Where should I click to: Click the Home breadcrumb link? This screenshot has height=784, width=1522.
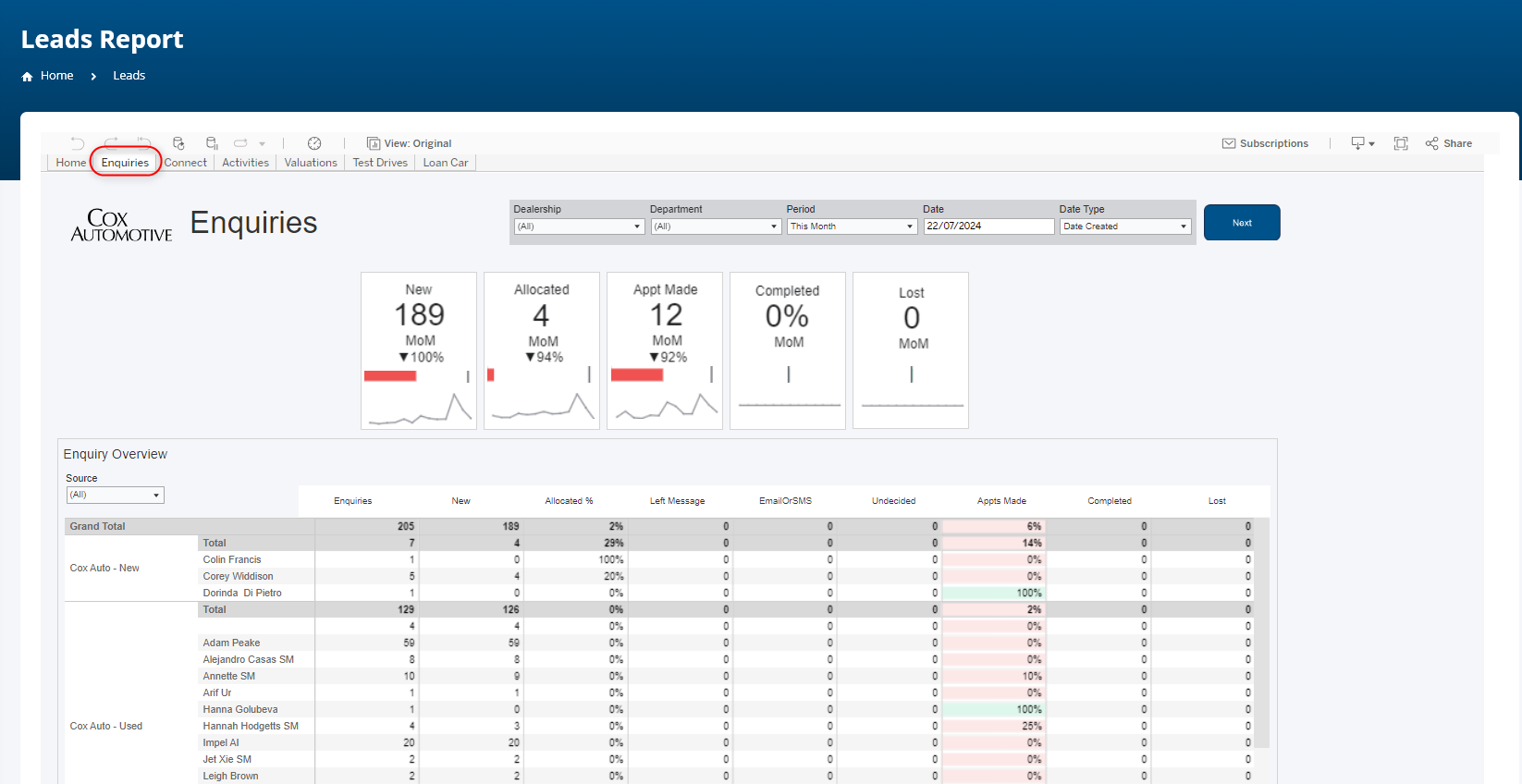(56, 76)
